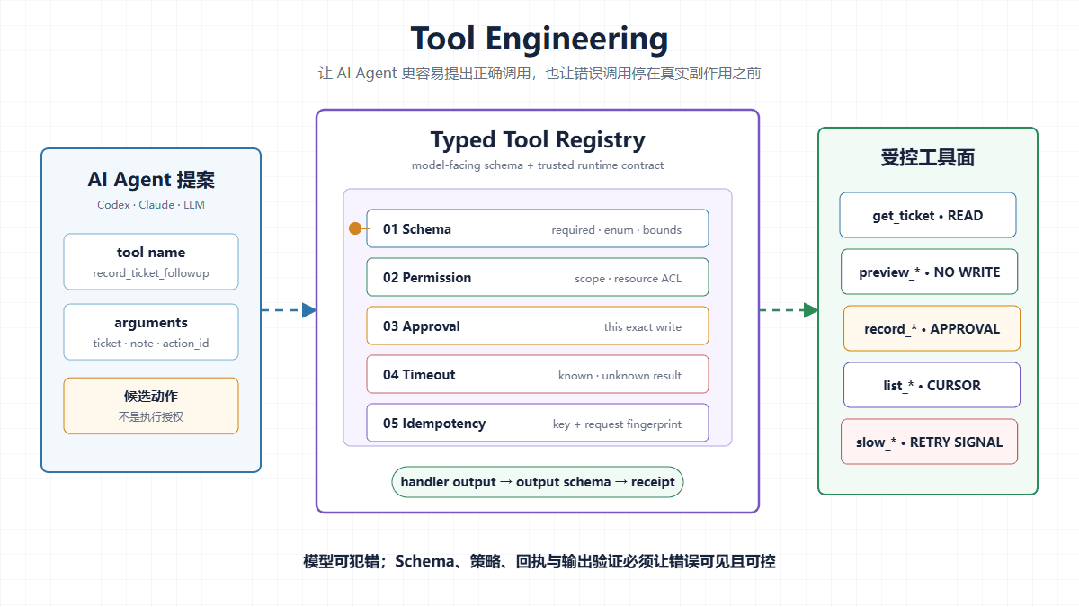Select the AI Agent 提案 panel title

click(x=151, y=180)
